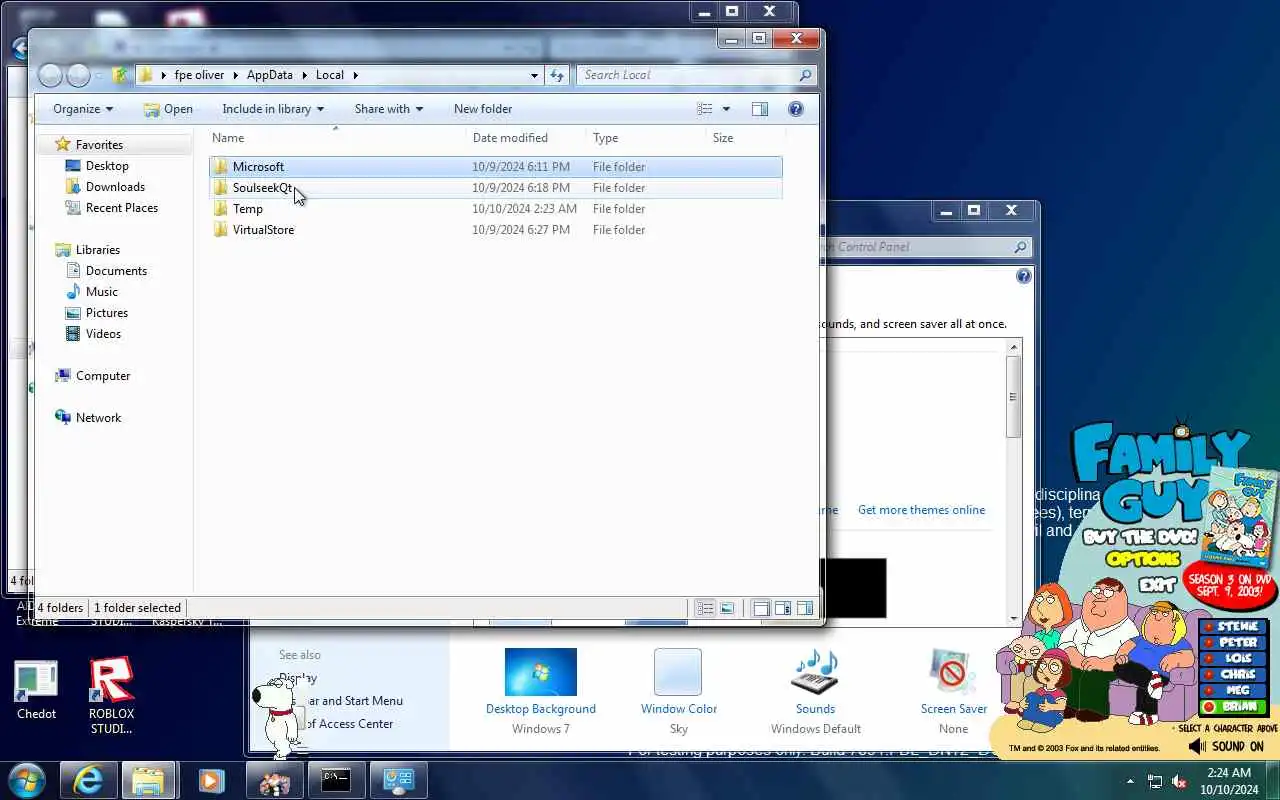Switch to Personalization Control Panel taskbar button
This screenshot has width=1280, height=800.
point(398,780)
